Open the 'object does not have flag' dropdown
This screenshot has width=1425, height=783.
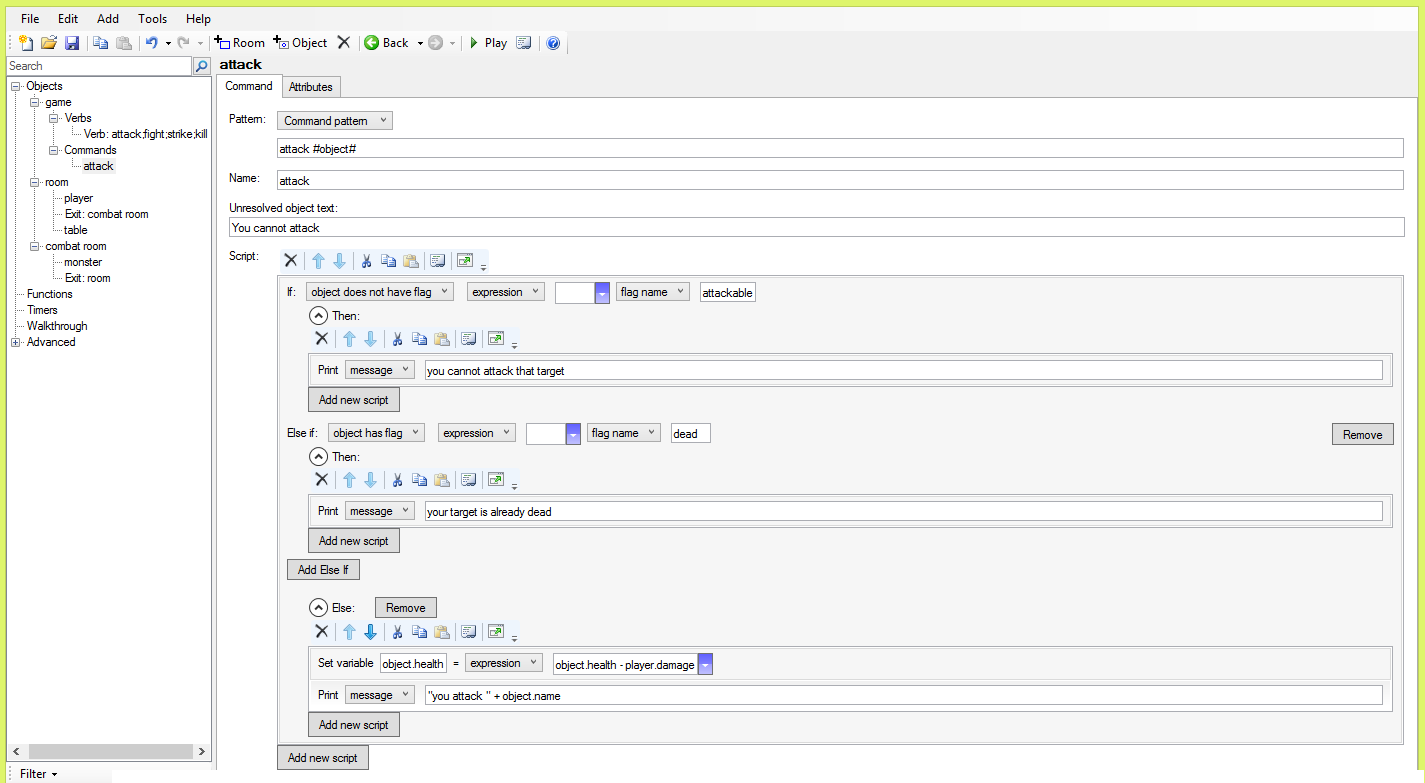pos(379,292)
